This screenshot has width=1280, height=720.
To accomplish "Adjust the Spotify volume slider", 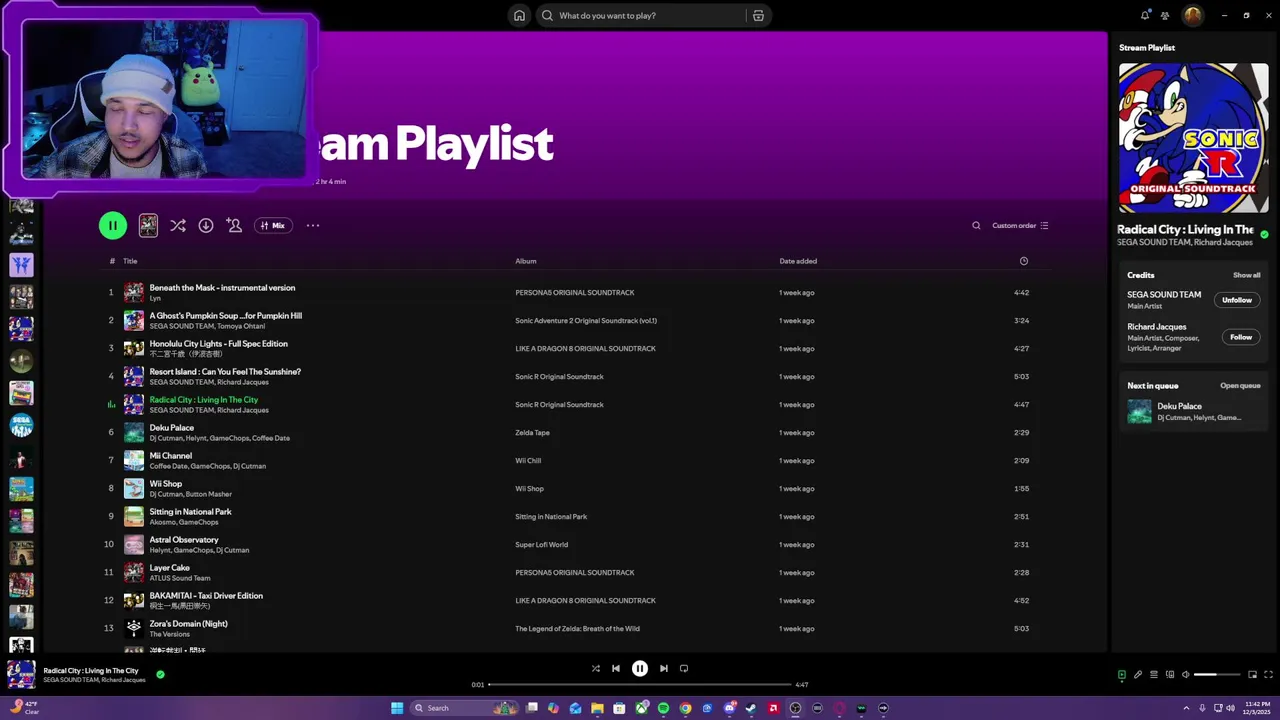I will pyautogui.click(x=1217, y=675).
